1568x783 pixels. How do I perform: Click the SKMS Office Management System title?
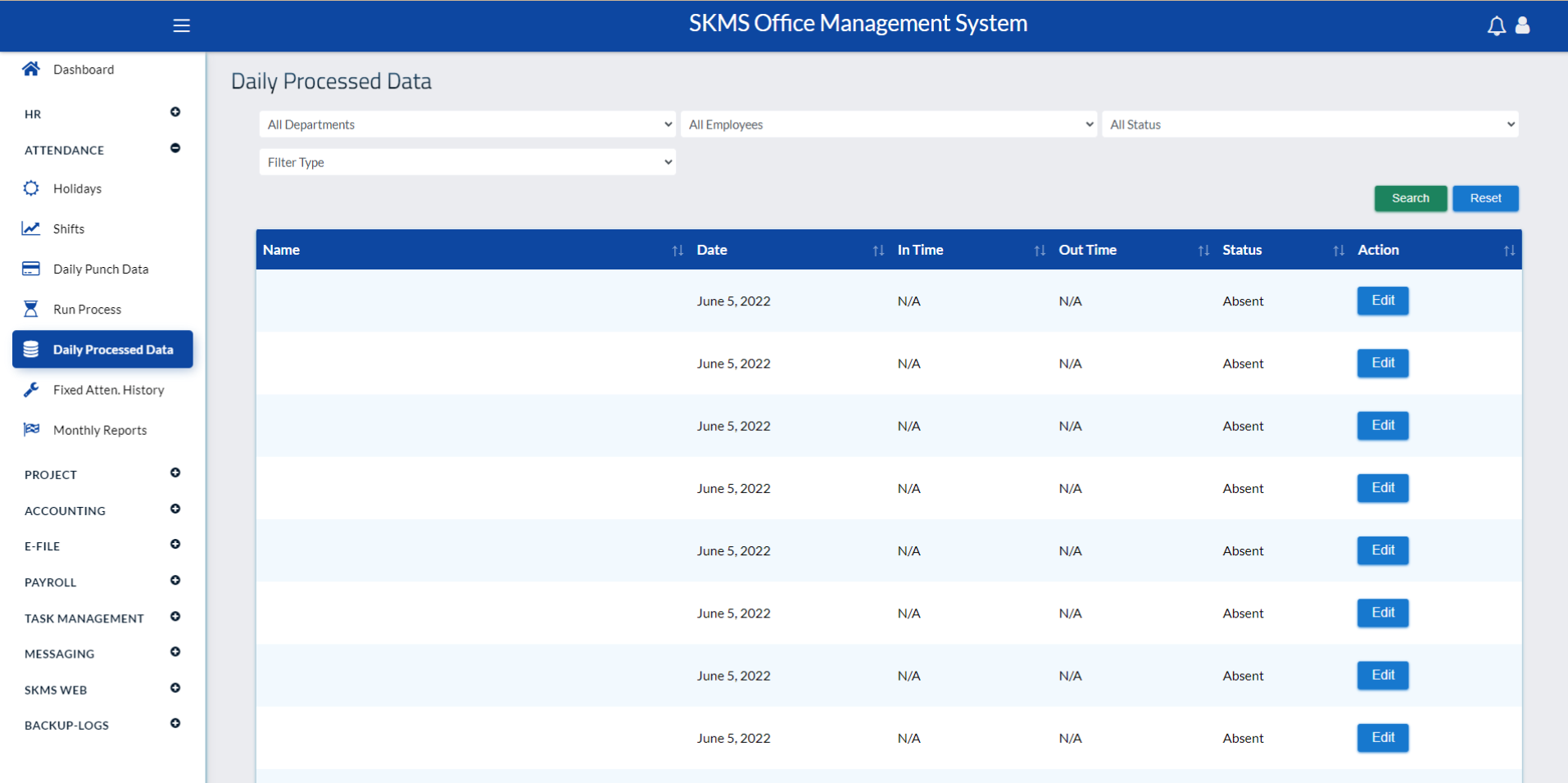coord(858,23)
